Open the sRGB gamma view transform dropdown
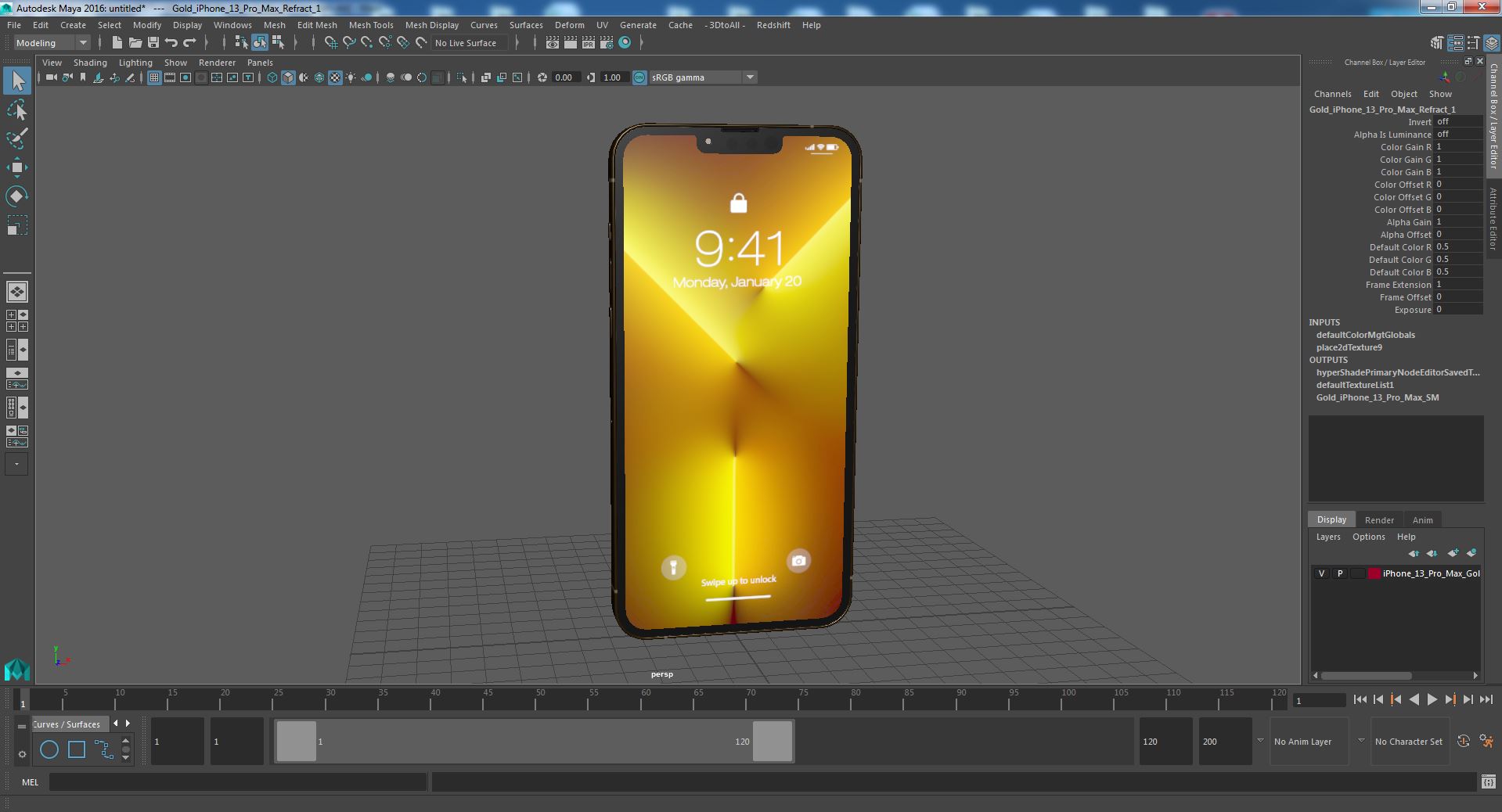Image resolution: width=1502 pixels, height=812 pixels. [703, 77]
